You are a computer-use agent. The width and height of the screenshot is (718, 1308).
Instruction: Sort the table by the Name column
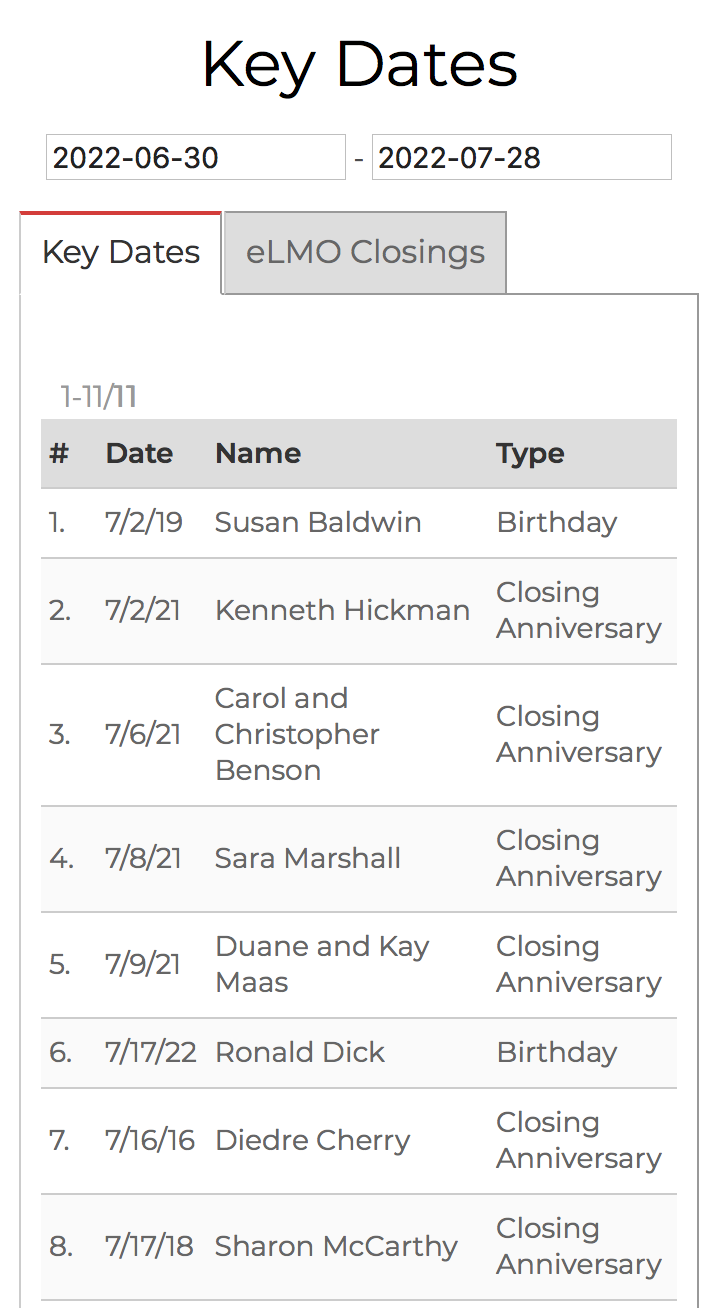[257, 453]
